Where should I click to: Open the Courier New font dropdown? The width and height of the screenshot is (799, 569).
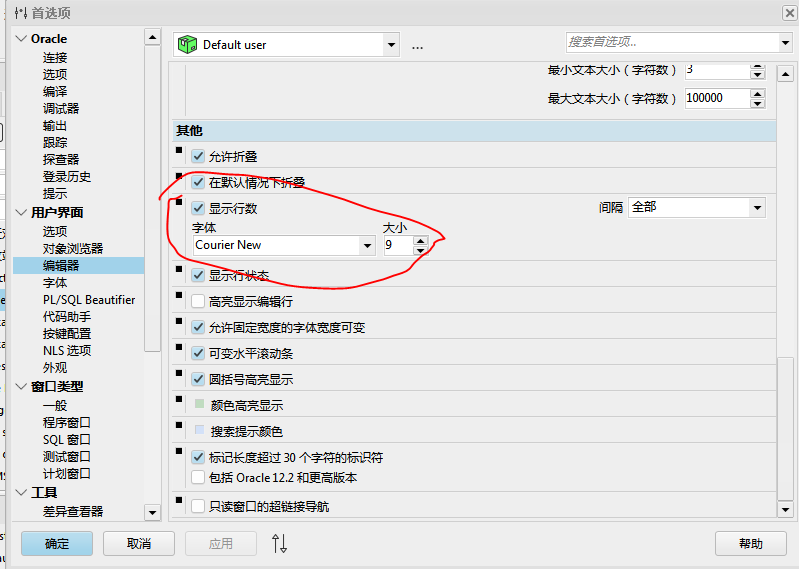(367, 245)
